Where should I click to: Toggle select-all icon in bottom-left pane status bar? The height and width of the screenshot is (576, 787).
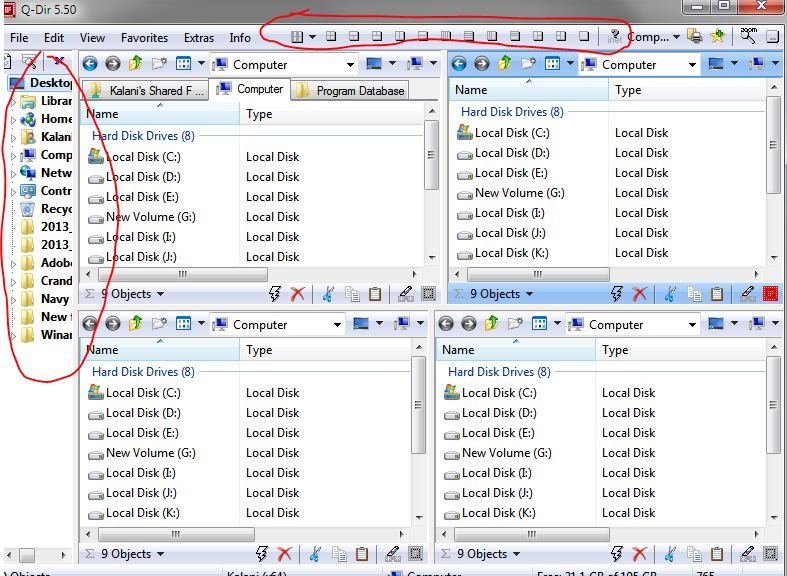point(416,554)
